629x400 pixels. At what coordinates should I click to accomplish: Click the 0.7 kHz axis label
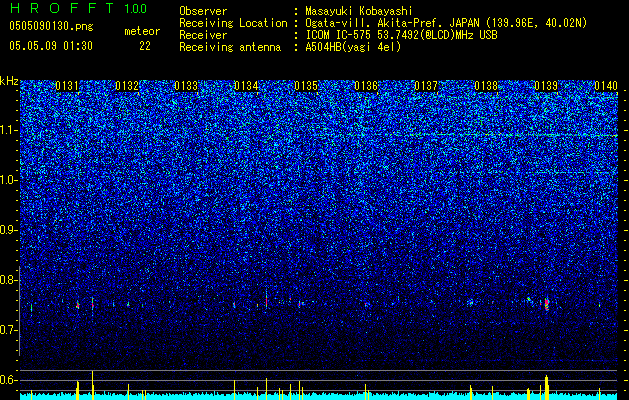pos(9,330)
